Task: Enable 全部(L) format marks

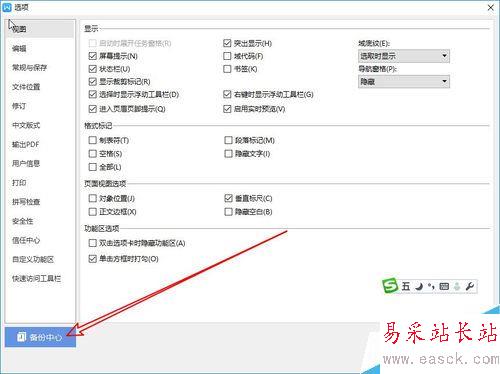Action: pyautogui.click(x=93, y=167)
